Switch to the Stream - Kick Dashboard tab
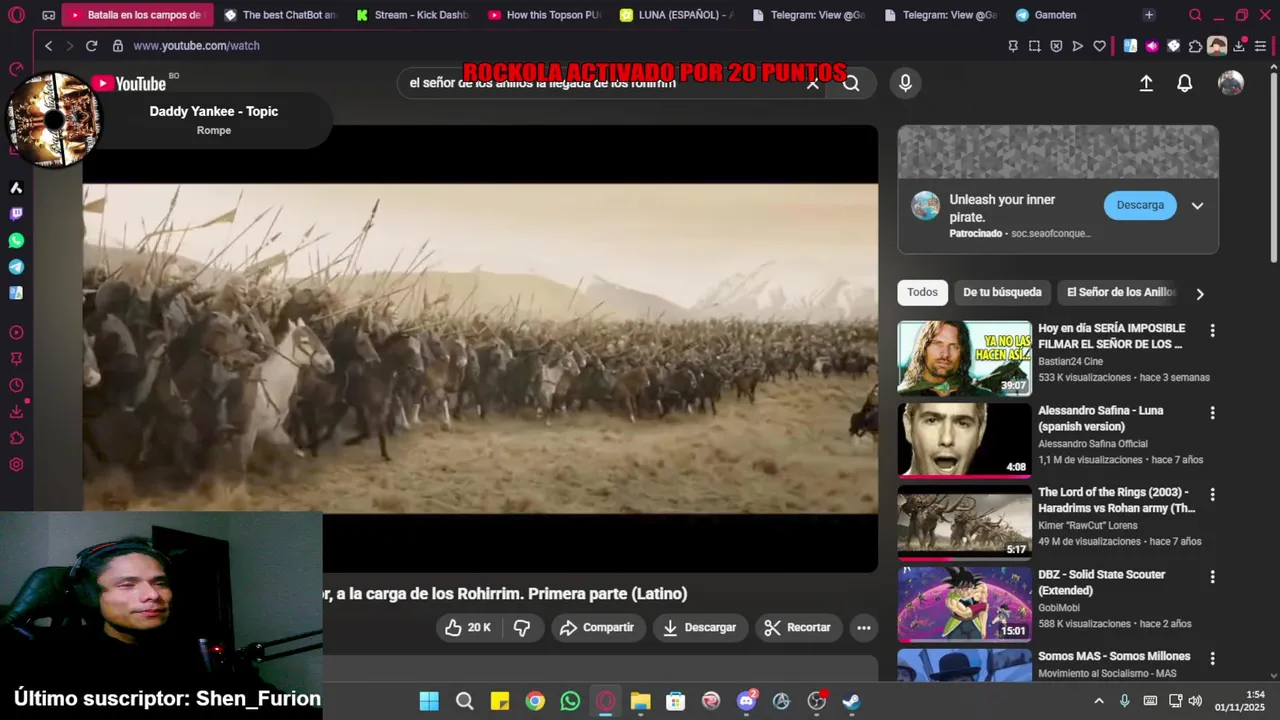 [x=412, y=15]
